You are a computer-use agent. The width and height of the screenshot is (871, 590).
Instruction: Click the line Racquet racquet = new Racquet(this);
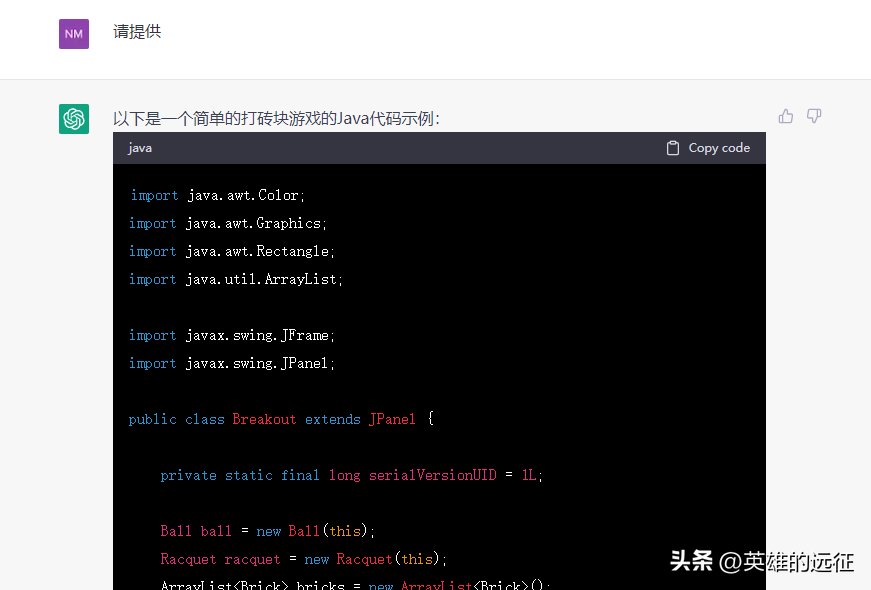(304, 559)
